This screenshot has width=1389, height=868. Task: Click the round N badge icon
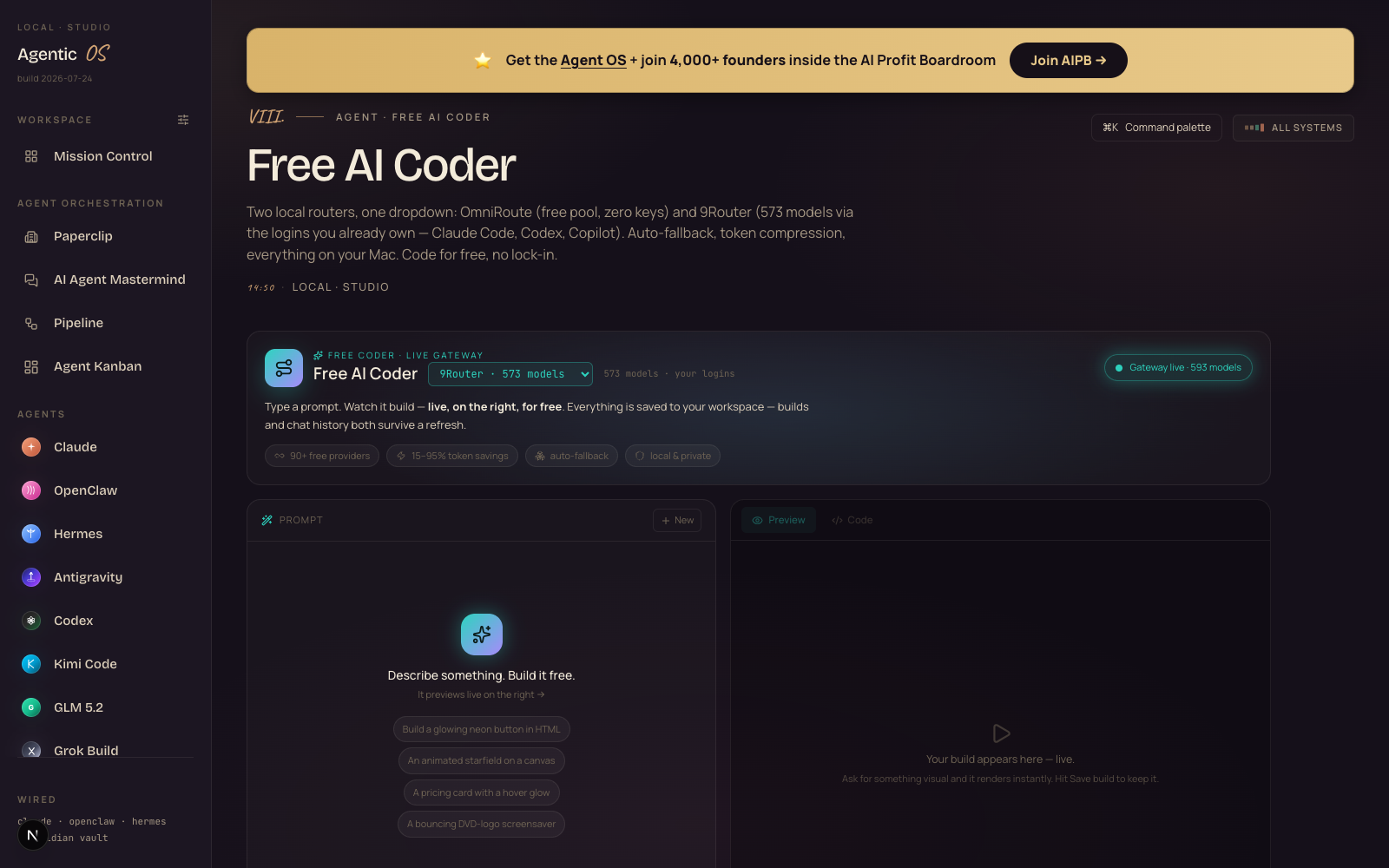pos(32,835)
